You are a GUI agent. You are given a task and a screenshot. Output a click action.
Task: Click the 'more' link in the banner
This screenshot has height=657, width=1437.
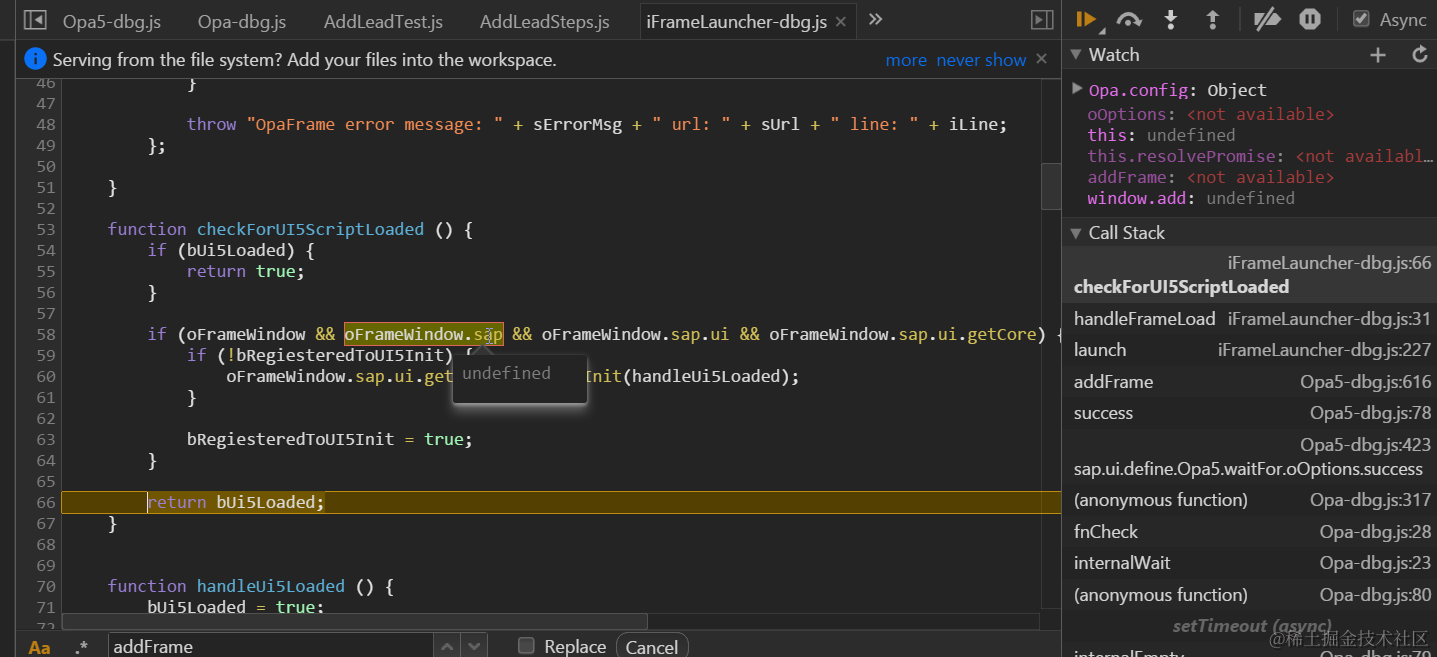pyautogui.click(x=906, y=60)
